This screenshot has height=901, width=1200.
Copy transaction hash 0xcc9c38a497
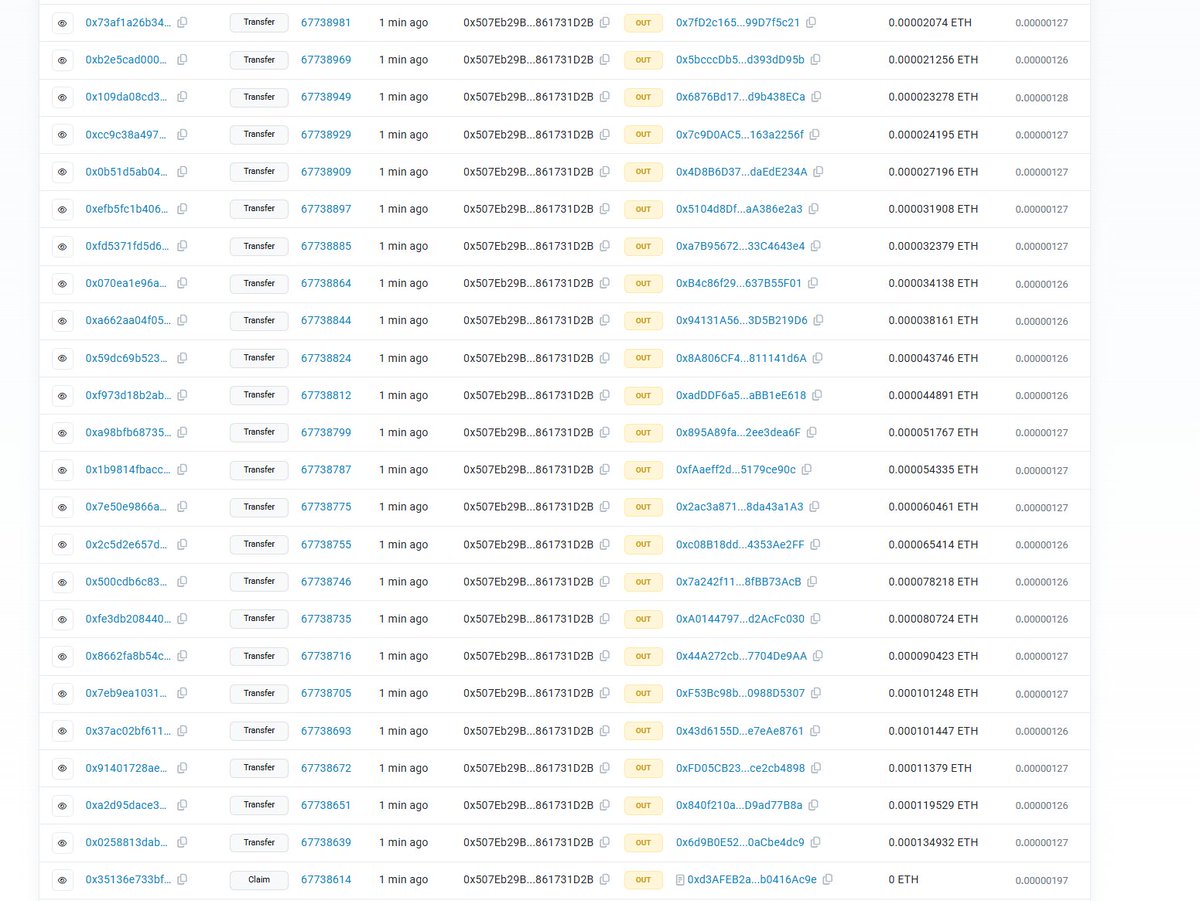[182, 134]
